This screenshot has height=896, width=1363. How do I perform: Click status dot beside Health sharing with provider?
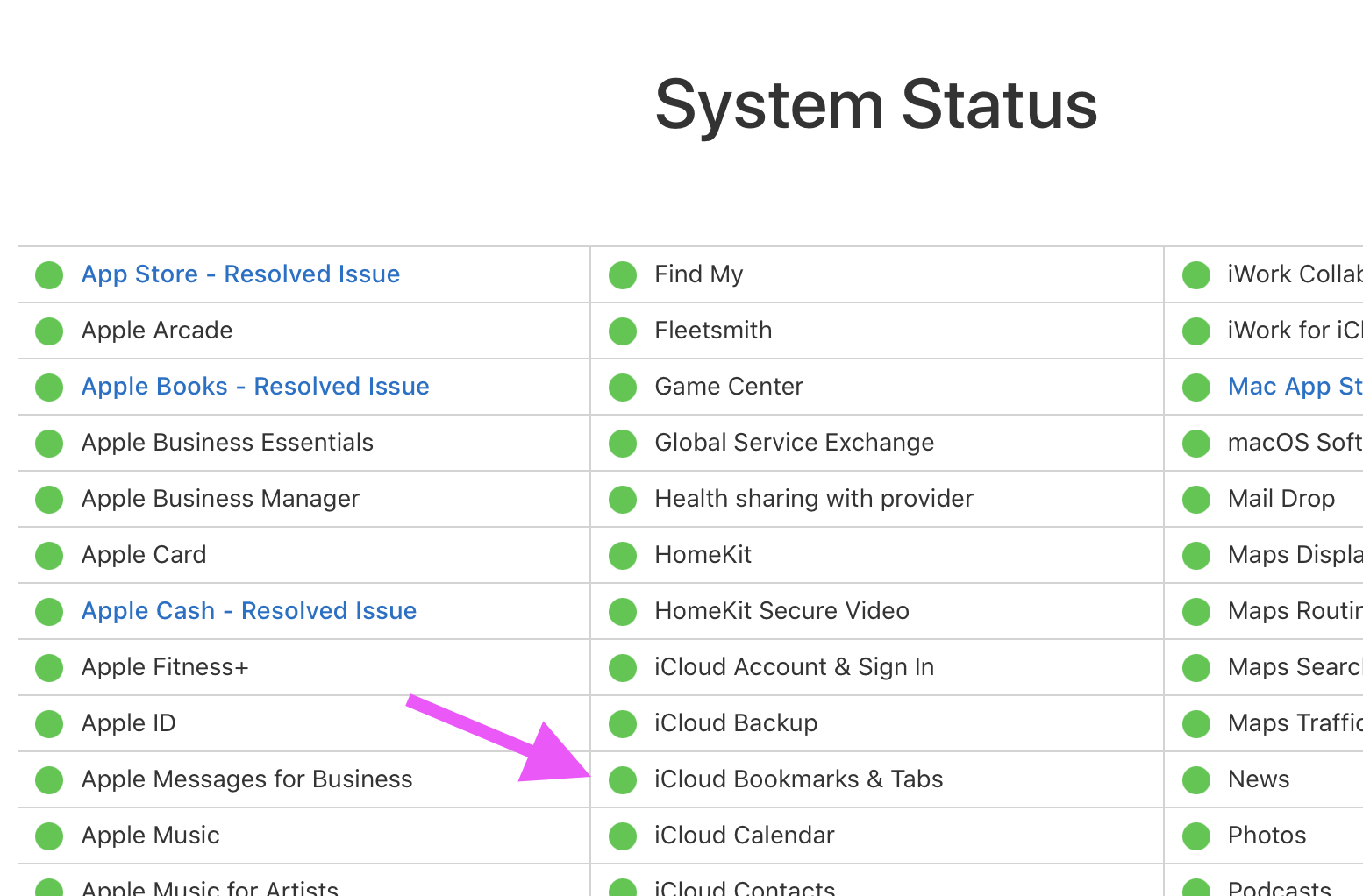point(623,500)
